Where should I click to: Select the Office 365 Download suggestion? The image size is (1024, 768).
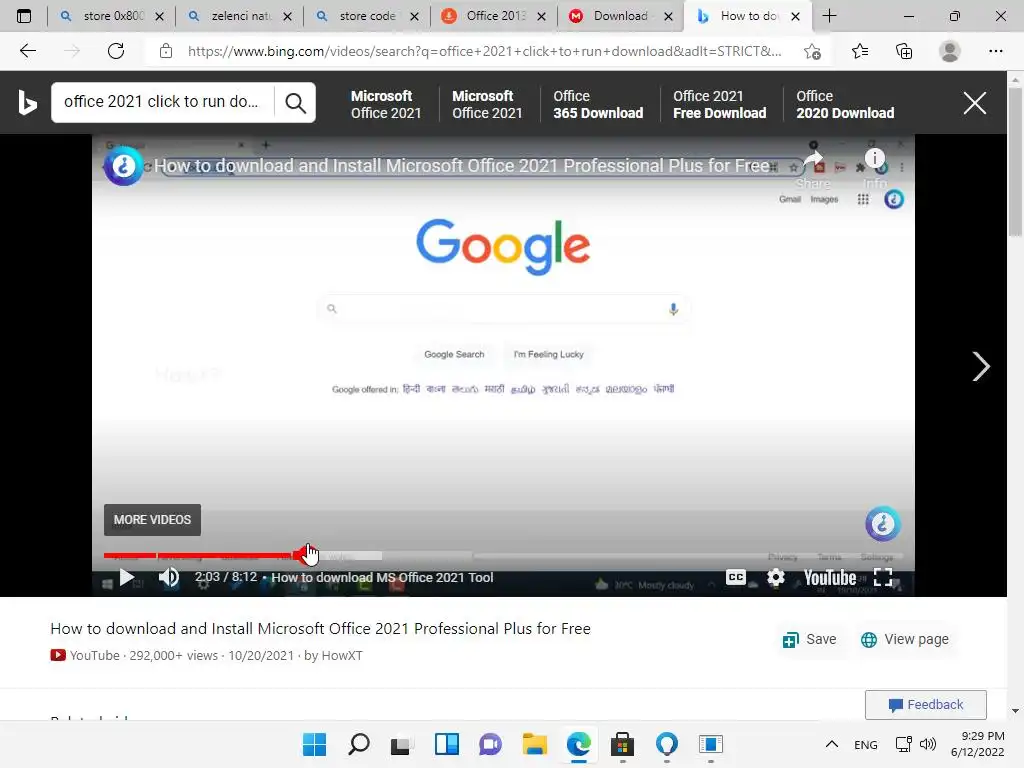tap(598, 104)
